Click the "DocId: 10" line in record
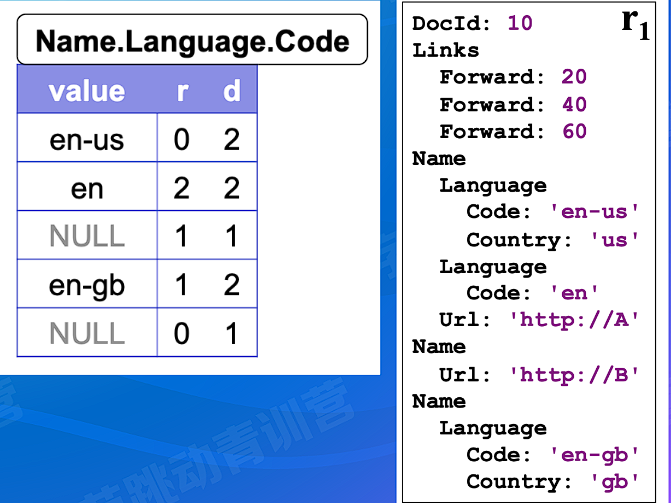 tap(472, 23)
